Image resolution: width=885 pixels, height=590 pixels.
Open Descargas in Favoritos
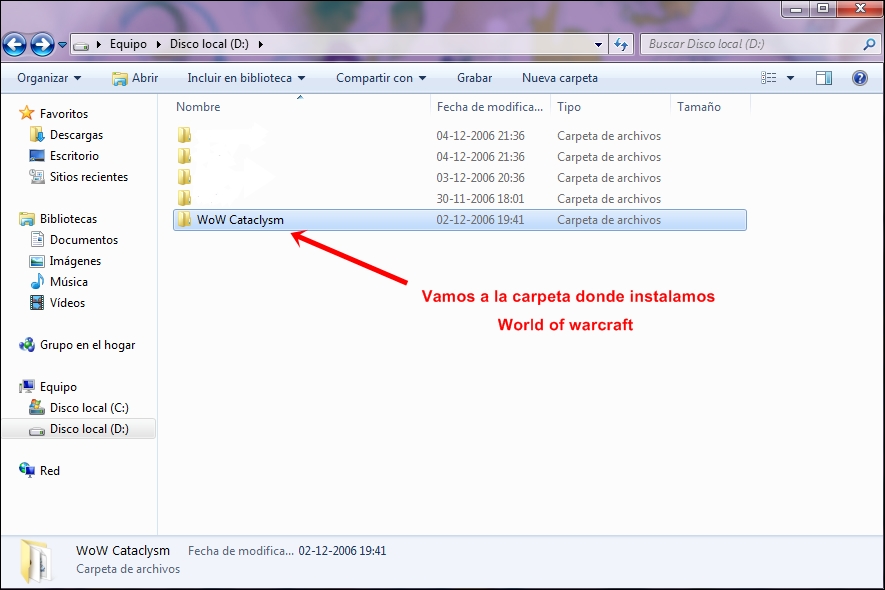click(x=76, y=135)
